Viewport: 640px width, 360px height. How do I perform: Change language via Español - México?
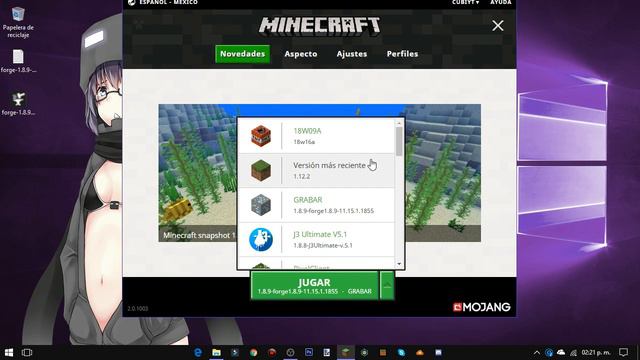click(169, 2)
